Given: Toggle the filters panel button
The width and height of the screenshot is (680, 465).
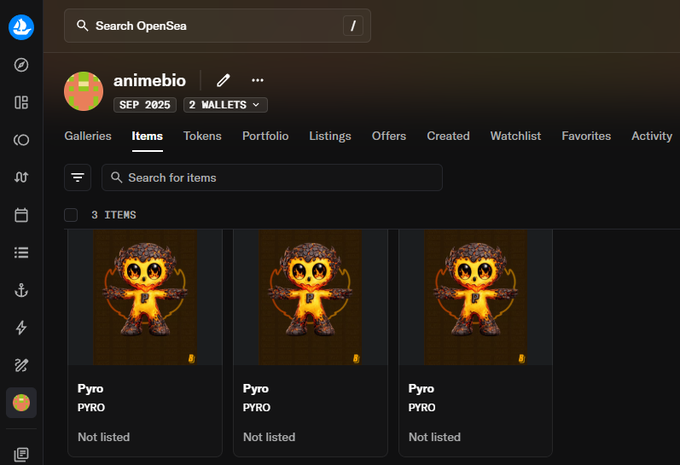Looking at the screenshot, I should click(78, 177).
